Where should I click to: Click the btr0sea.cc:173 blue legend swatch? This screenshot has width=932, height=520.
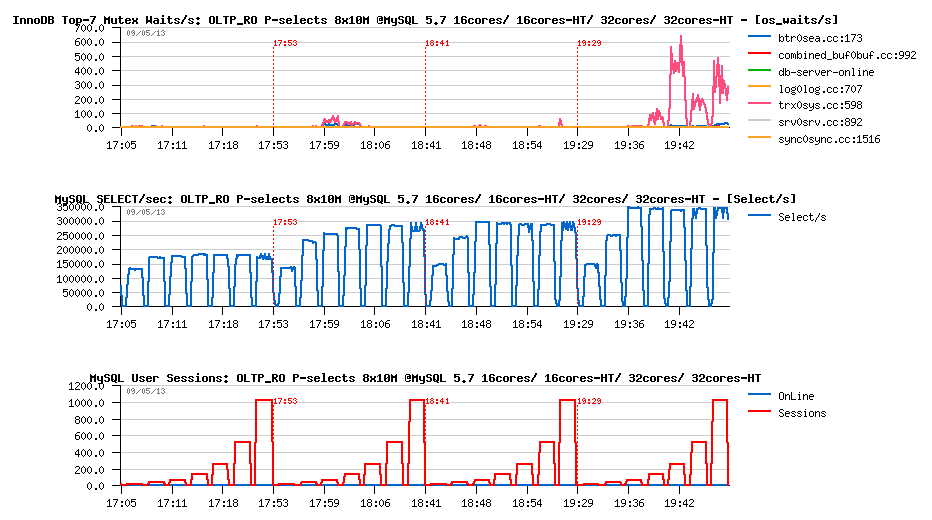(759, 37)
